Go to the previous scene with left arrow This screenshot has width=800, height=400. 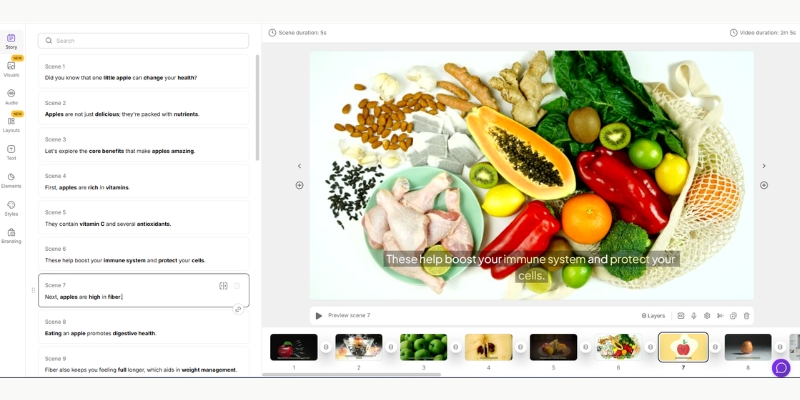click(299, 166)
